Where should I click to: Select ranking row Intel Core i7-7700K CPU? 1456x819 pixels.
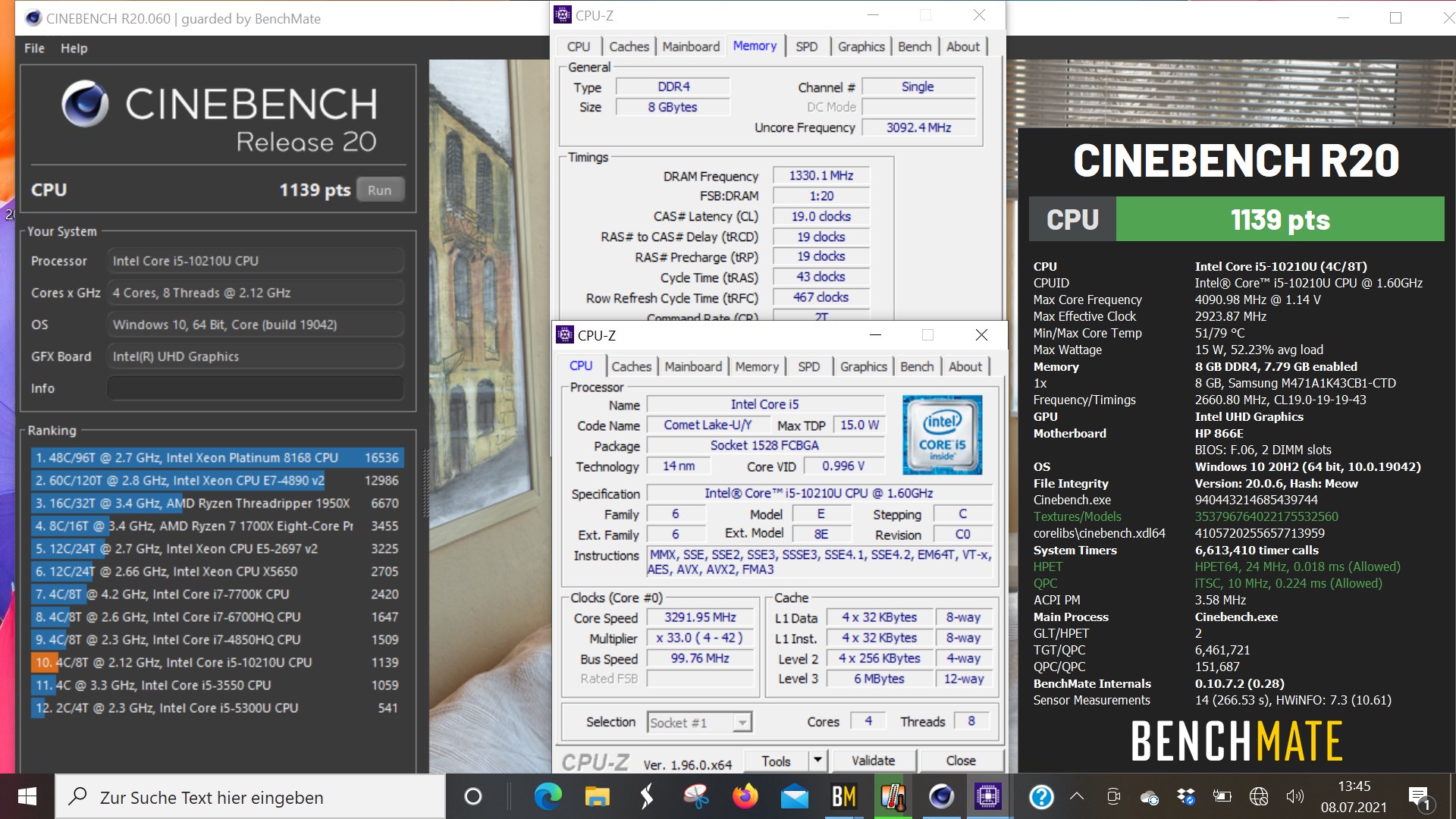[217, 594]
